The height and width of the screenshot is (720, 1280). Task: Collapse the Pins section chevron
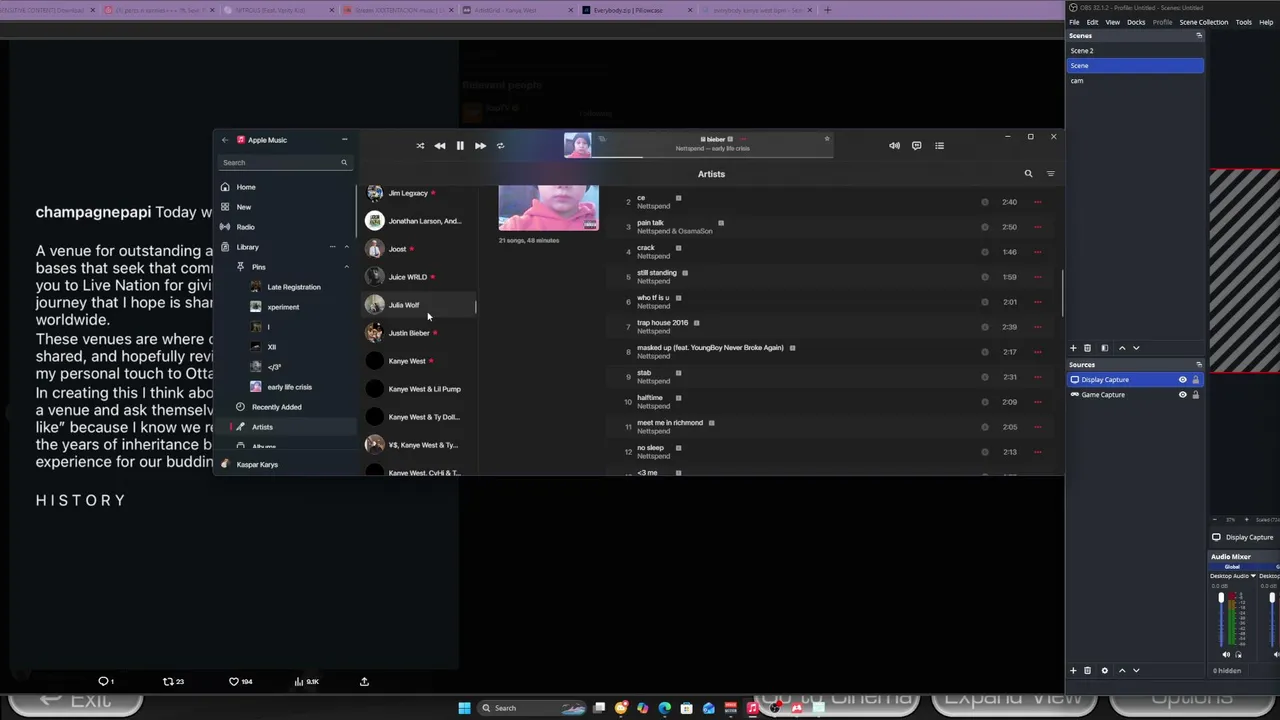click(x=347, y=267)
